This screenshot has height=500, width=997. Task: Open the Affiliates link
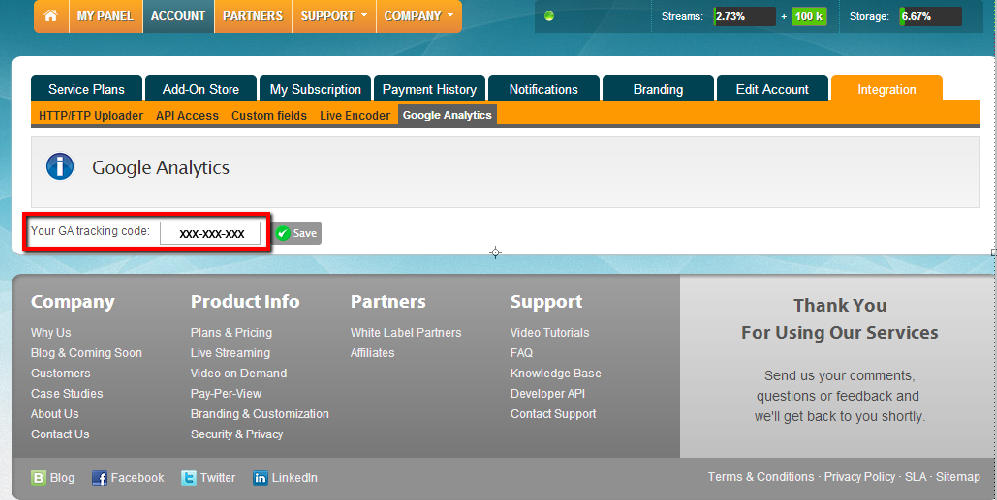point(373,353)
